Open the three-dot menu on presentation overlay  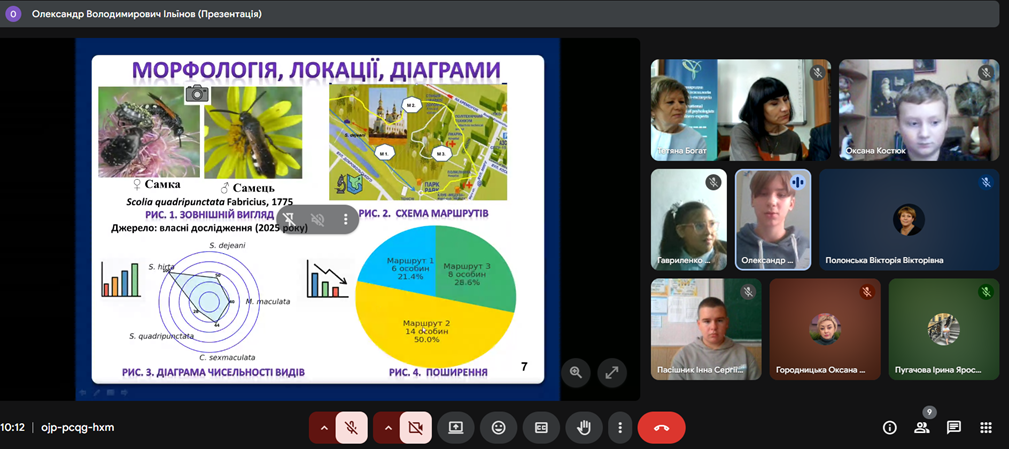(x=346, y=219)
